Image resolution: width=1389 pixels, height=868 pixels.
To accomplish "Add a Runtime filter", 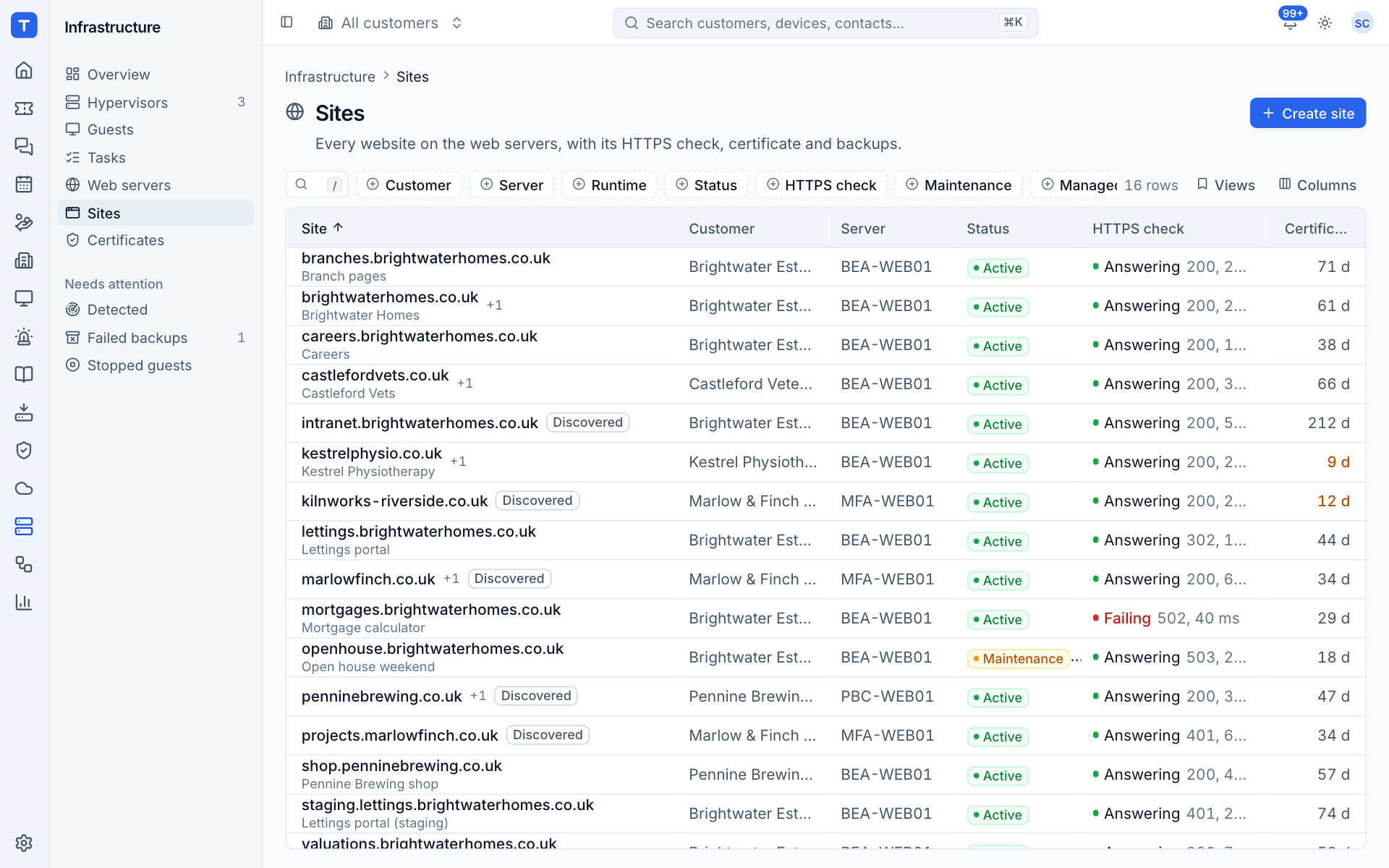I will pyautogui.click(x=609, y=185).
